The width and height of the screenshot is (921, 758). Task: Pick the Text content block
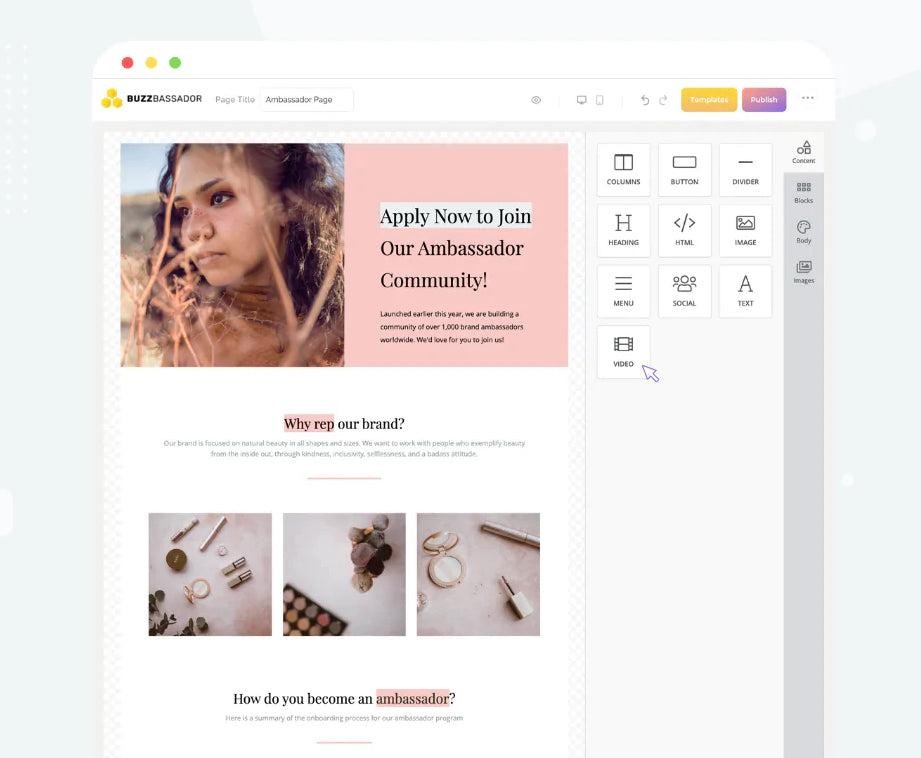(745, 291)
